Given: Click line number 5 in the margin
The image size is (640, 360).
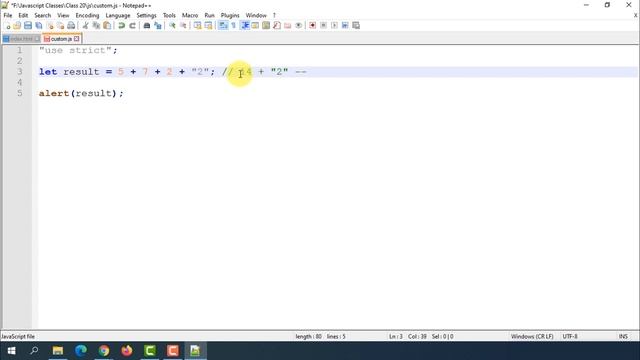Looking at the screenshot, I should point(20,93).
